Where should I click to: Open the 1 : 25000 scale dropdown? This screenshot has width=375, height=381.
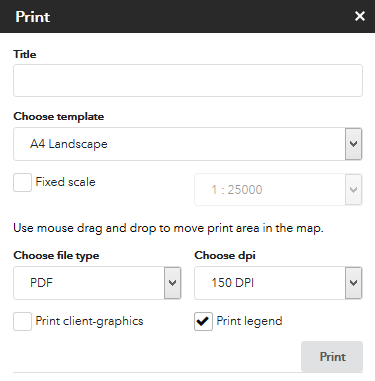click(x=278, y=189)
